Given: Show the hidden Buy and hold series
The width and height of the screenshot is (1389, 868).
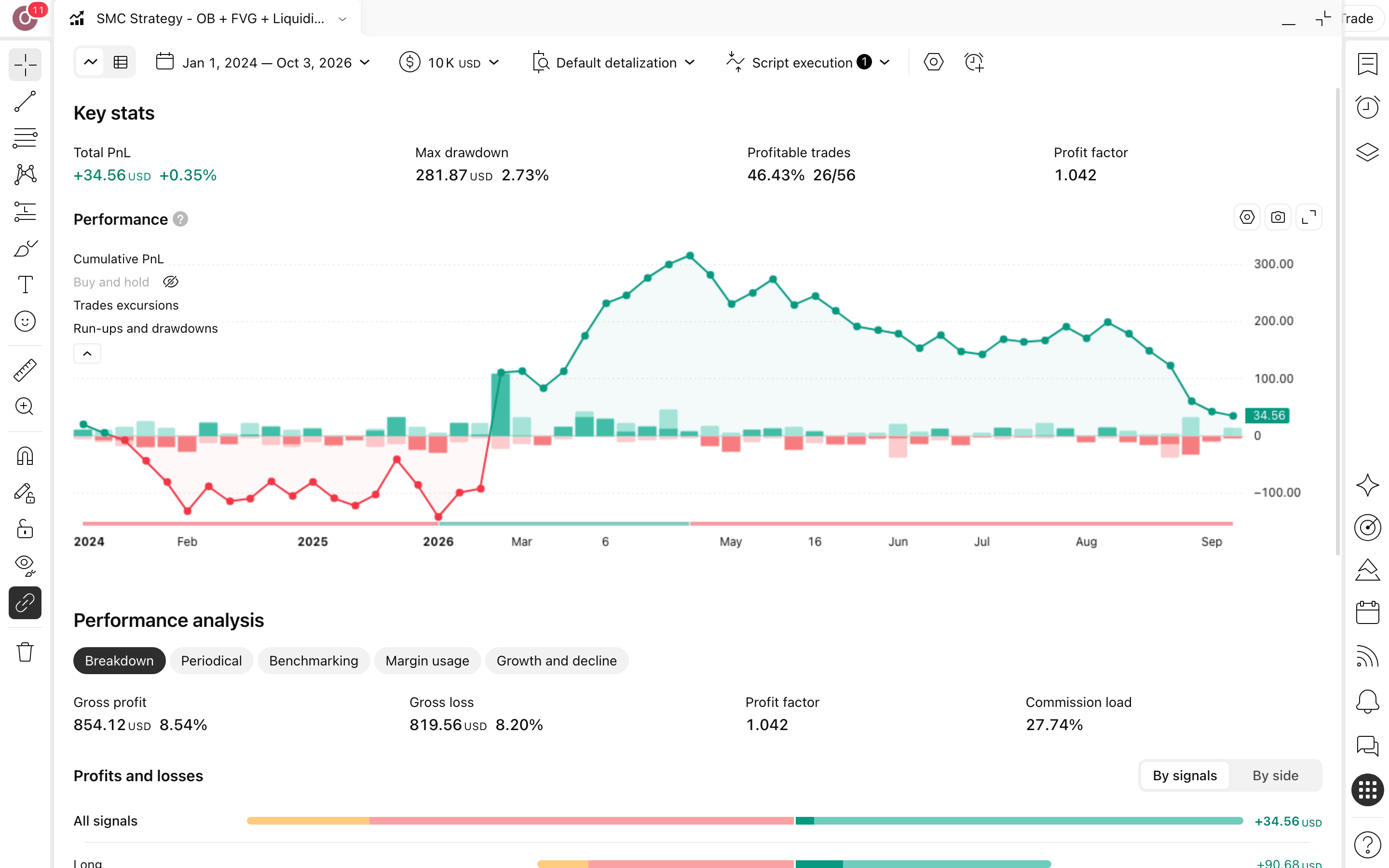Looking at the screenshot, I should coord(170,282).
